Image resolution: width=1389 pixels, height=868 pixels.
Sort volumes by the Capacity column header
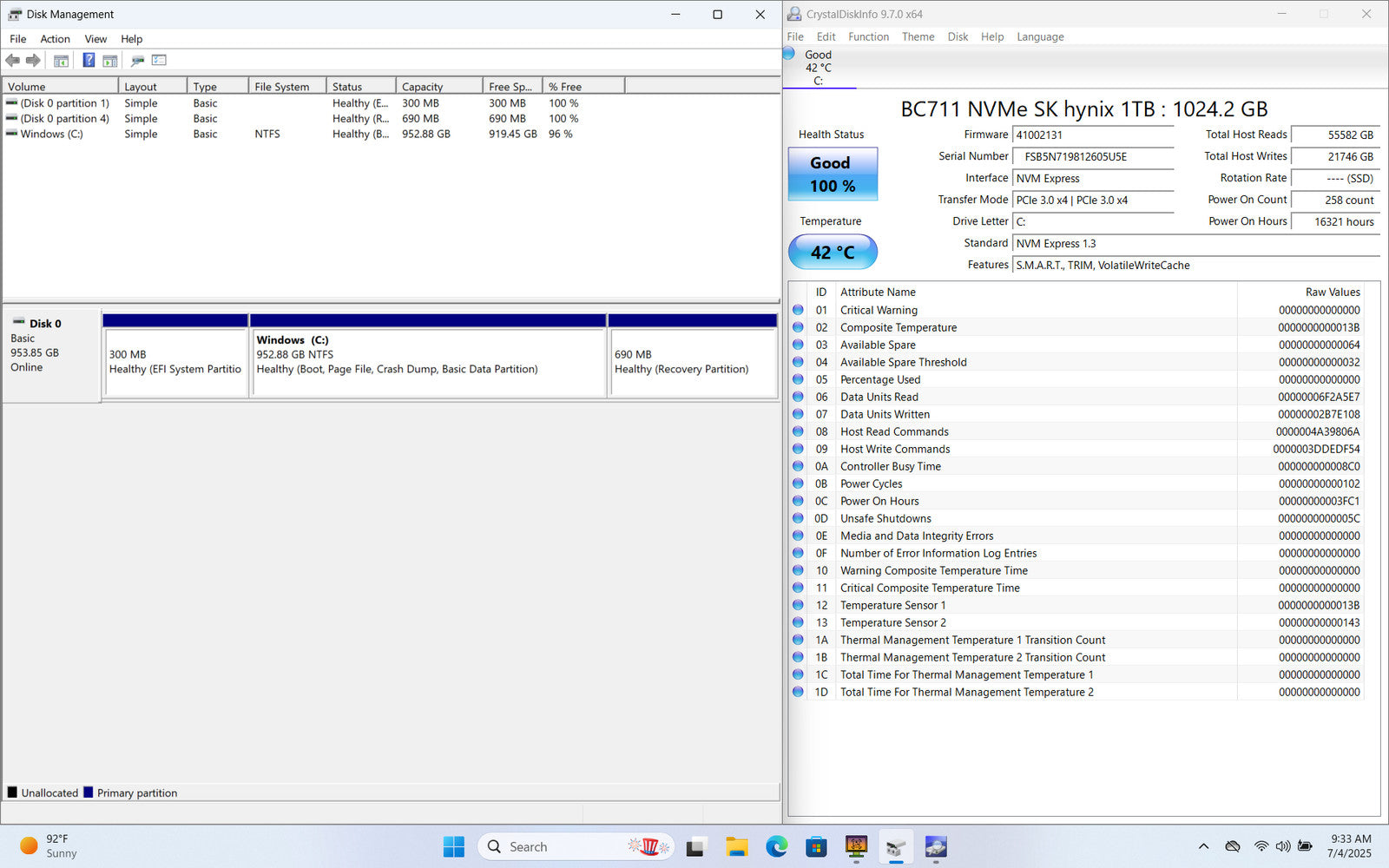[438, 87]
